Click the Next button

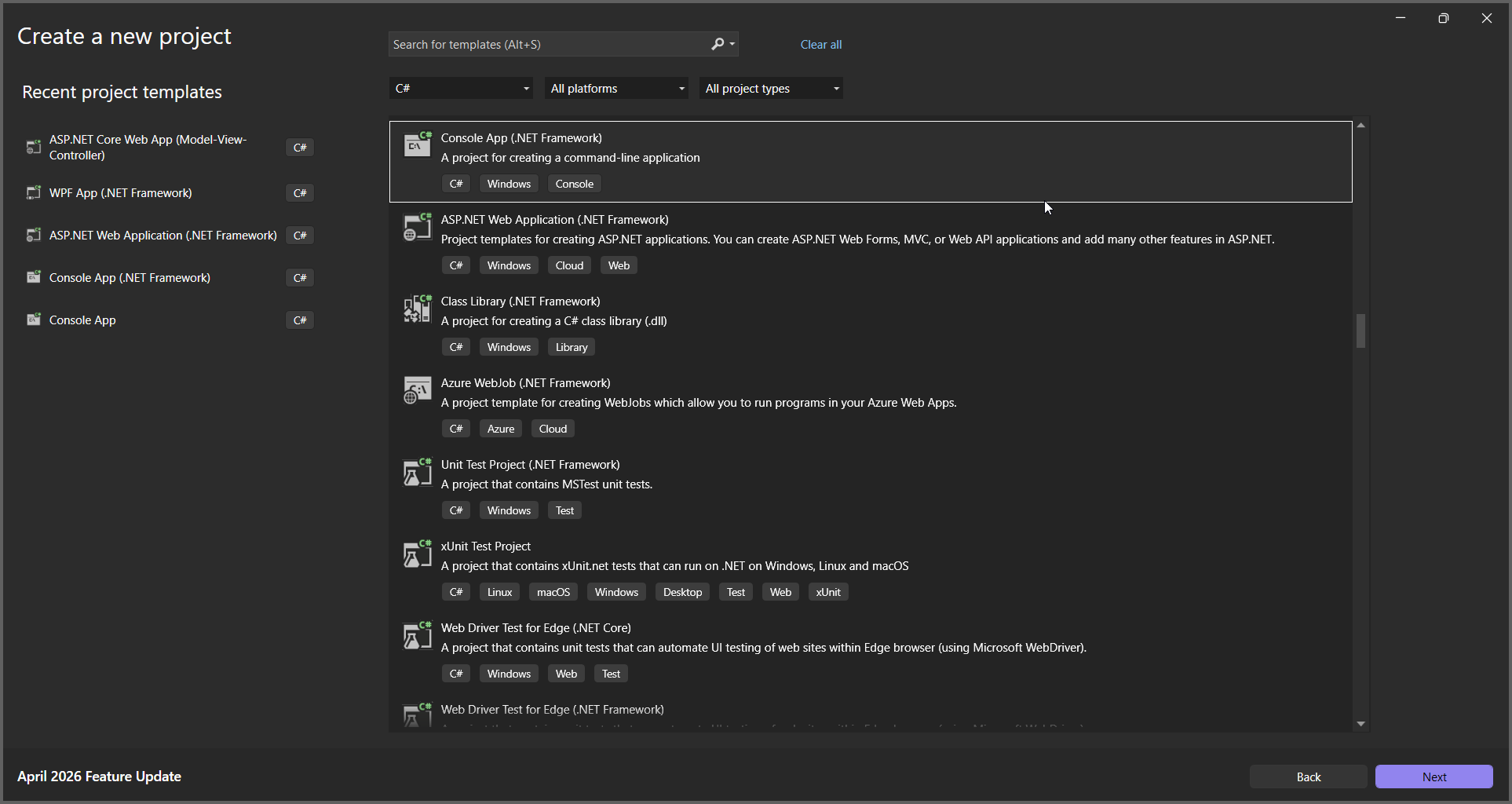click(1433, 777)
